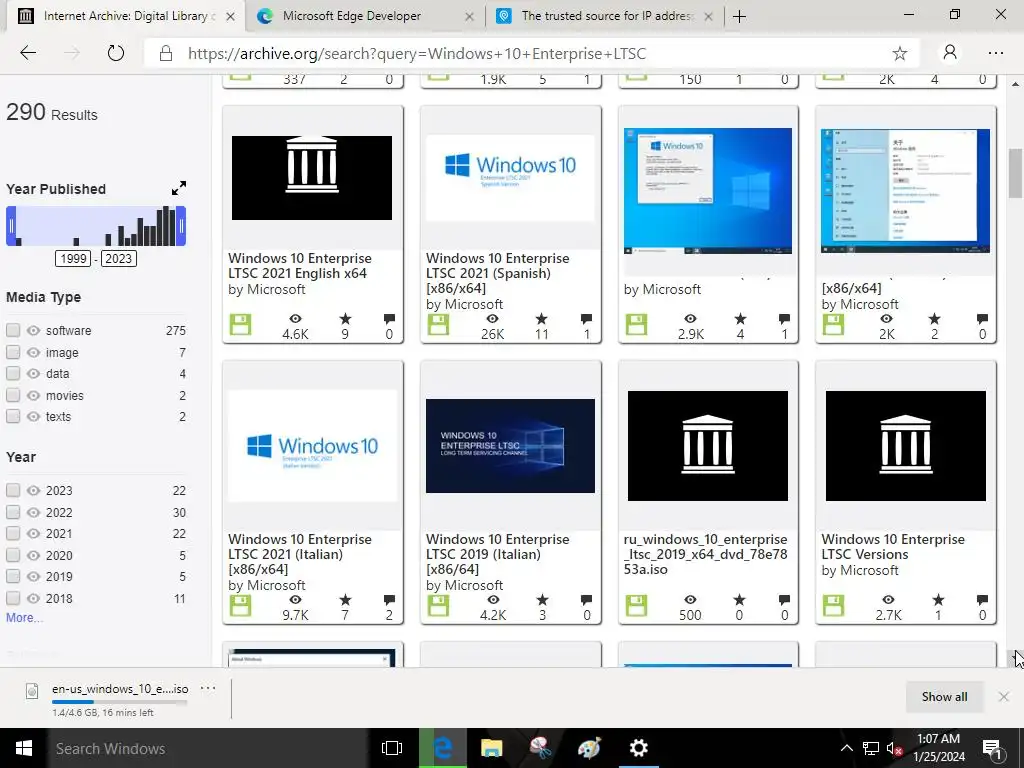Click the page vertical scrollbar thumb
1024x768 pixels.
pos(1015,174)
